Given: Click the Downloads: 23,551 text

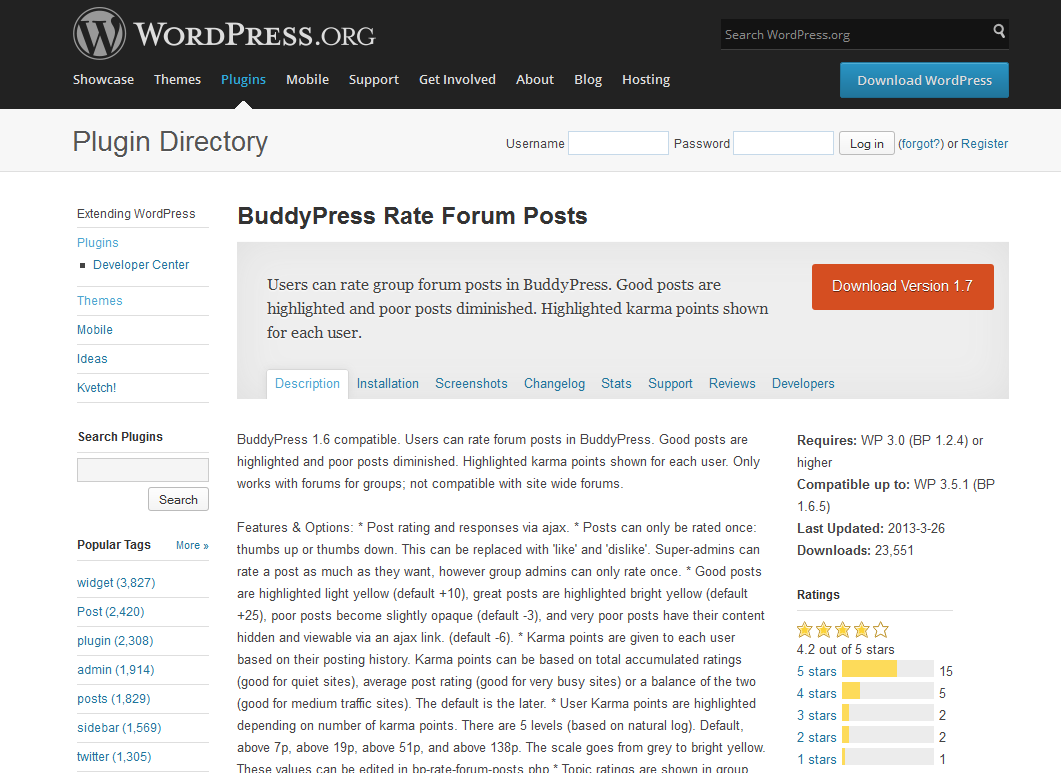Looking at the screenshot, I should click(855, 550).
